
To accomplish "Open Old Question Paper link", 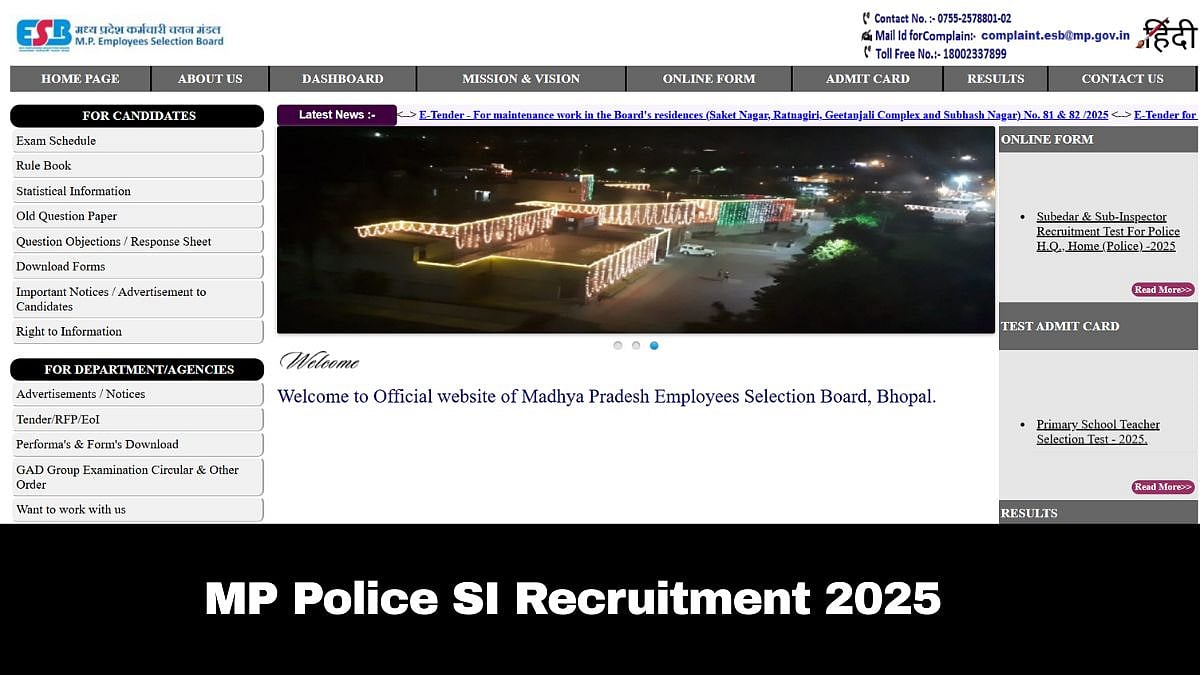I will click(66, 216).
